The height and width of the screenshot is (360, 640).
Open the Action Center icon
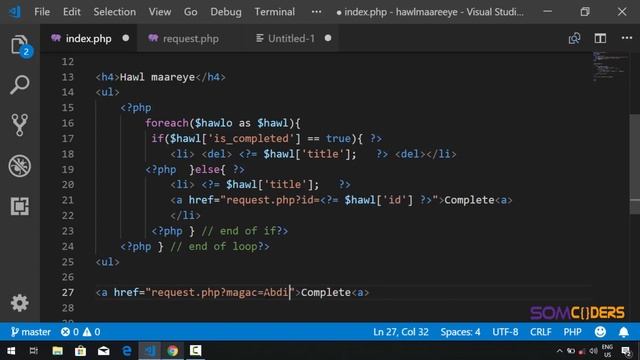(x=627, y=351)
